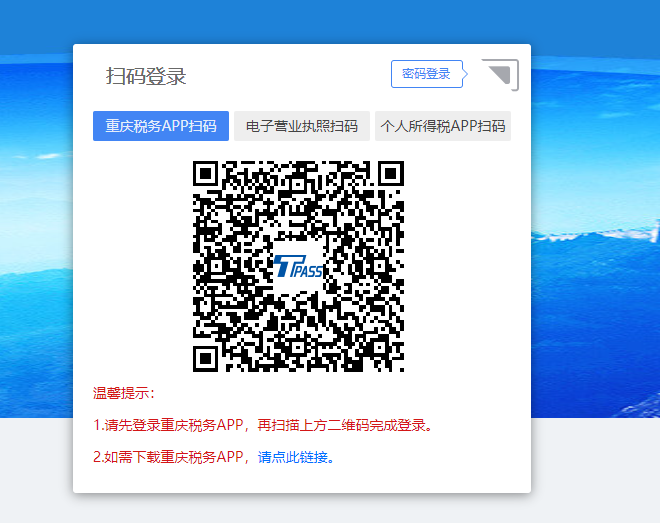
Task: Click the login QR code image
Action: click(298, 266)
